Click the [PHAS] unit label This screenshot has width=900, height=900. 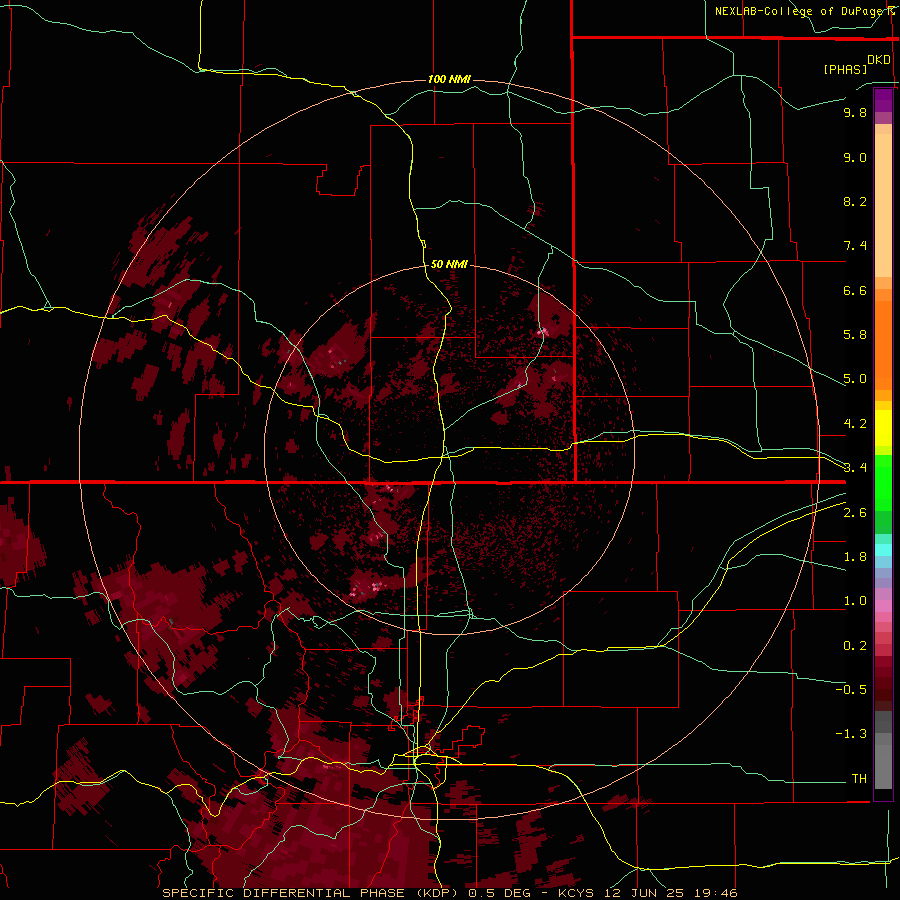845,69
